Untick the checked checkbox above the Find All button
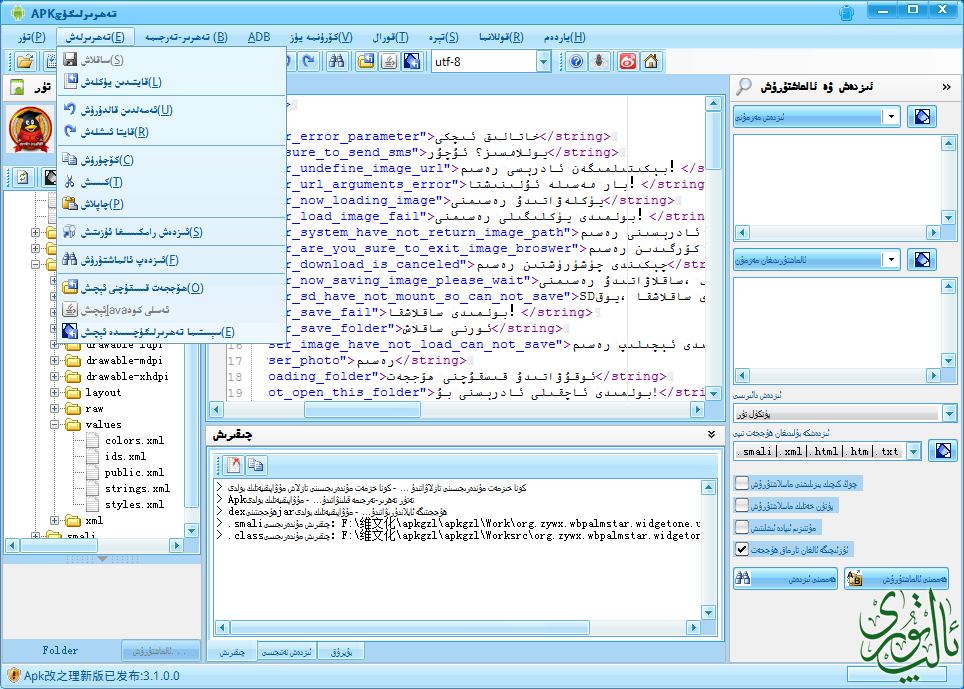The width and height of the screenshot is (964, 689). tap(742, 549)
